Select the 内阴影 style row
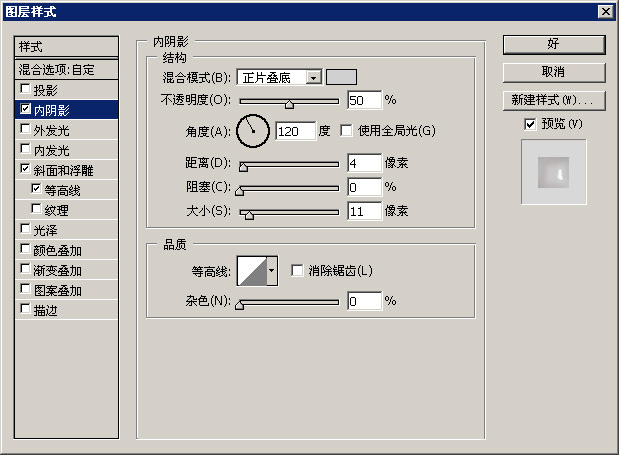The image size is (619, 455). tap(66, 110)
